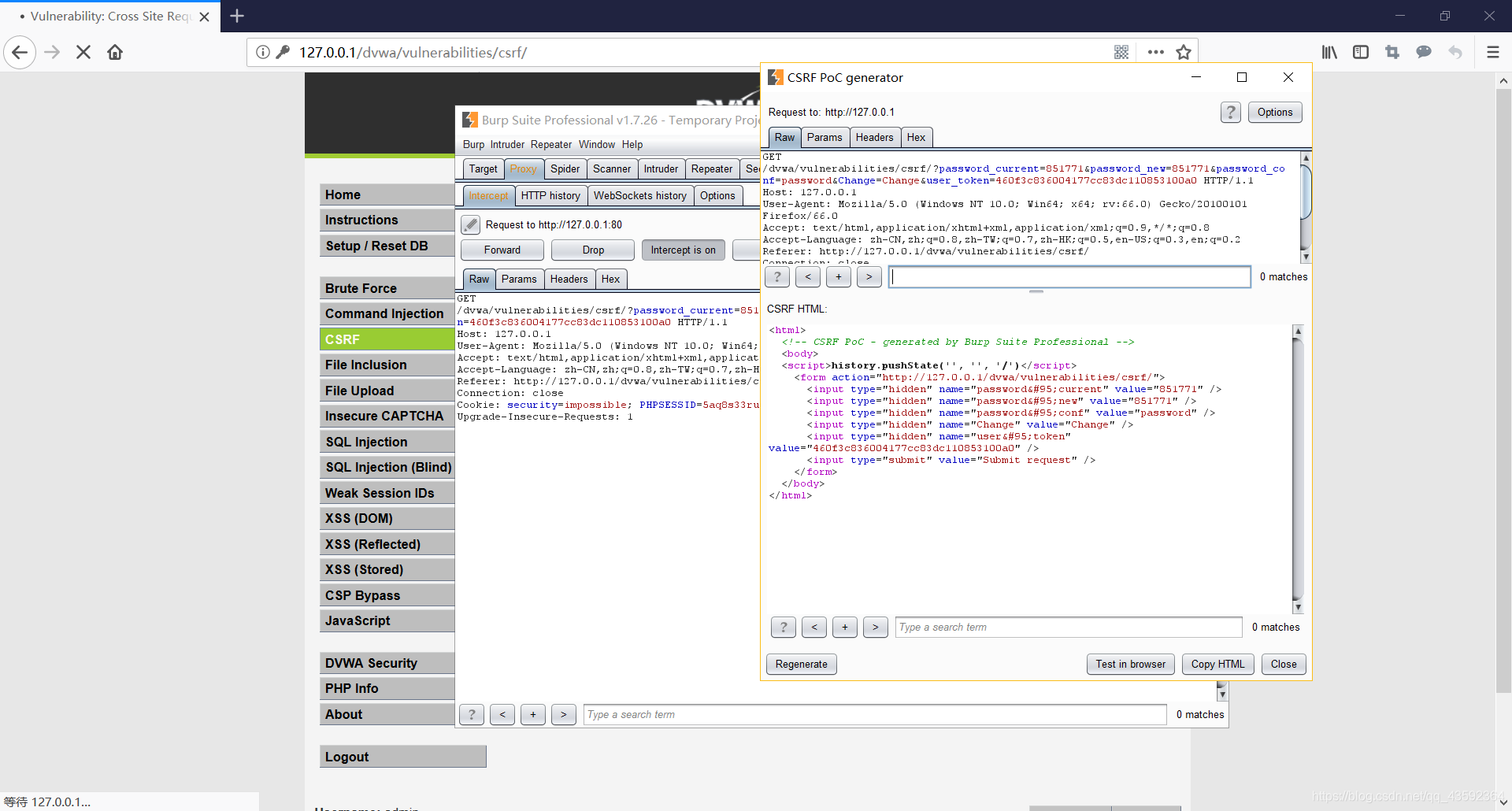1512x811 pixels.
Task: Open the site info icon in the address bar
Action: coord(263,53)
